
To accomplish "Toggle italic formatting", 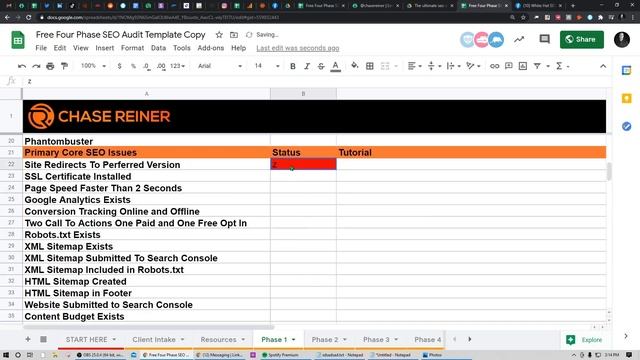I will [307, 66].
